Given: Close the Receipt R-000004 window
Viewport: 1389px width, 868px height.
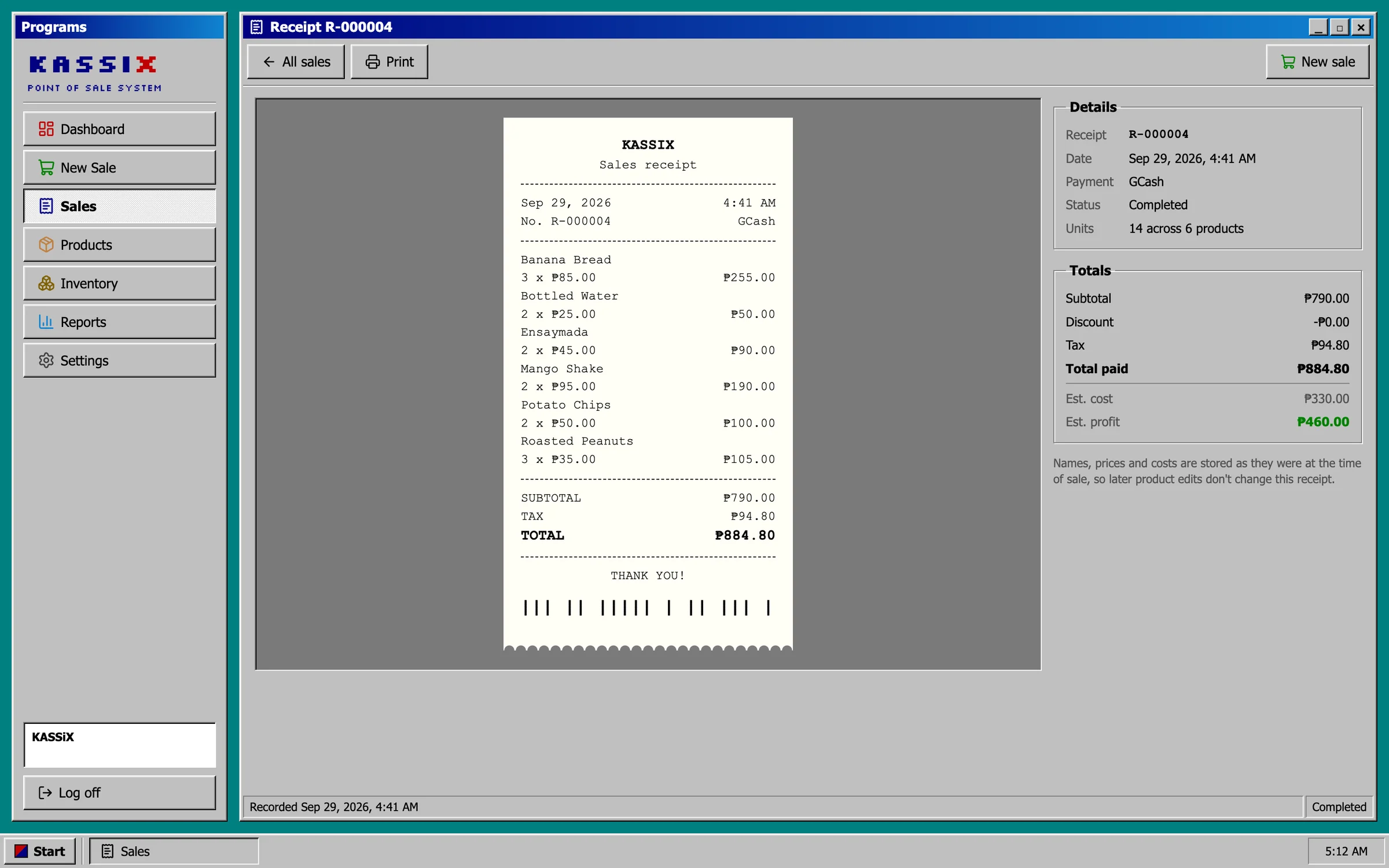Looking at the screenshot, I should click(x=1361, y=27).
